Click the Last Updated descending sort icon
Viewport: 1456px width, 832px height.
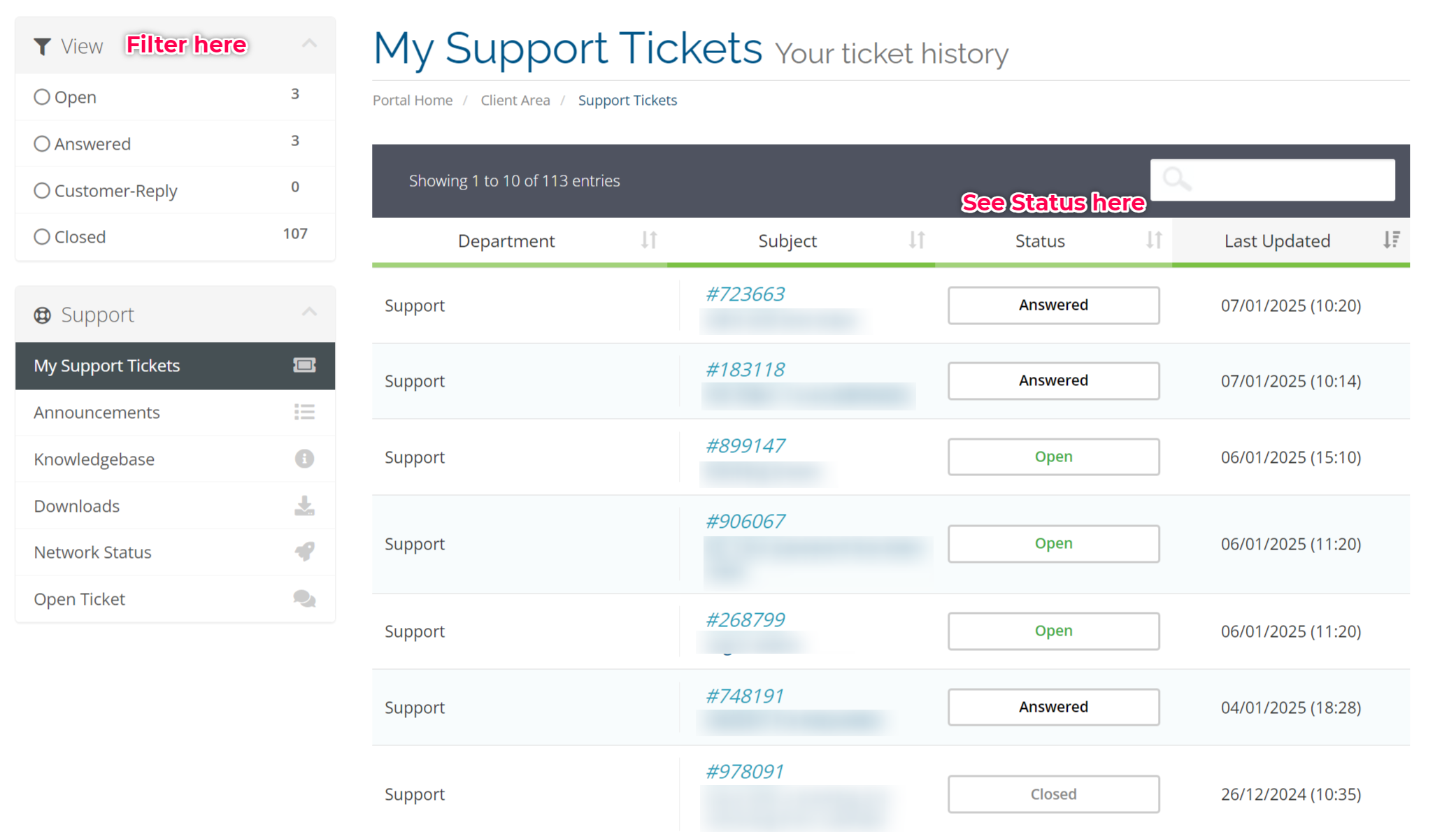[1392, 241]
